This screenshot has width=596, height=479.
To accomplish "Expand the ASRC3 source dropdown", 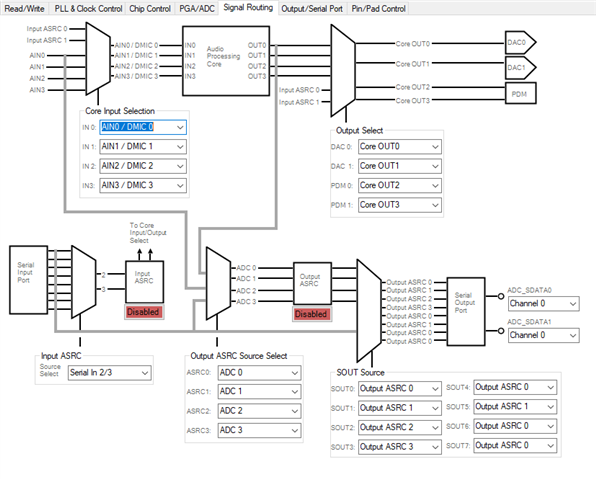I will [259, 430].
